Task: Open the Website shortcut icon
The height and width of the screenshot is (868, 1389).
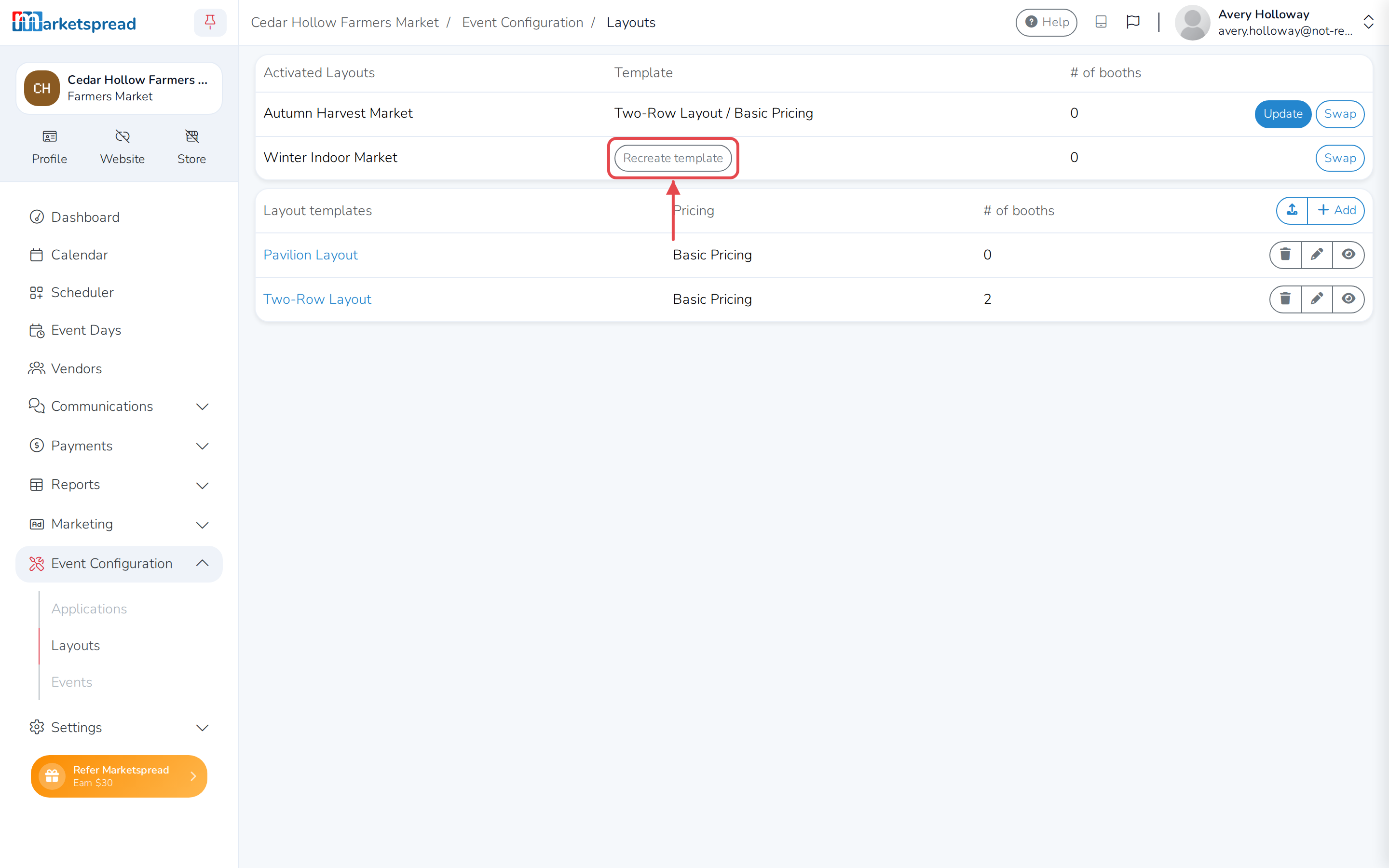Action: tap(122, 136)
